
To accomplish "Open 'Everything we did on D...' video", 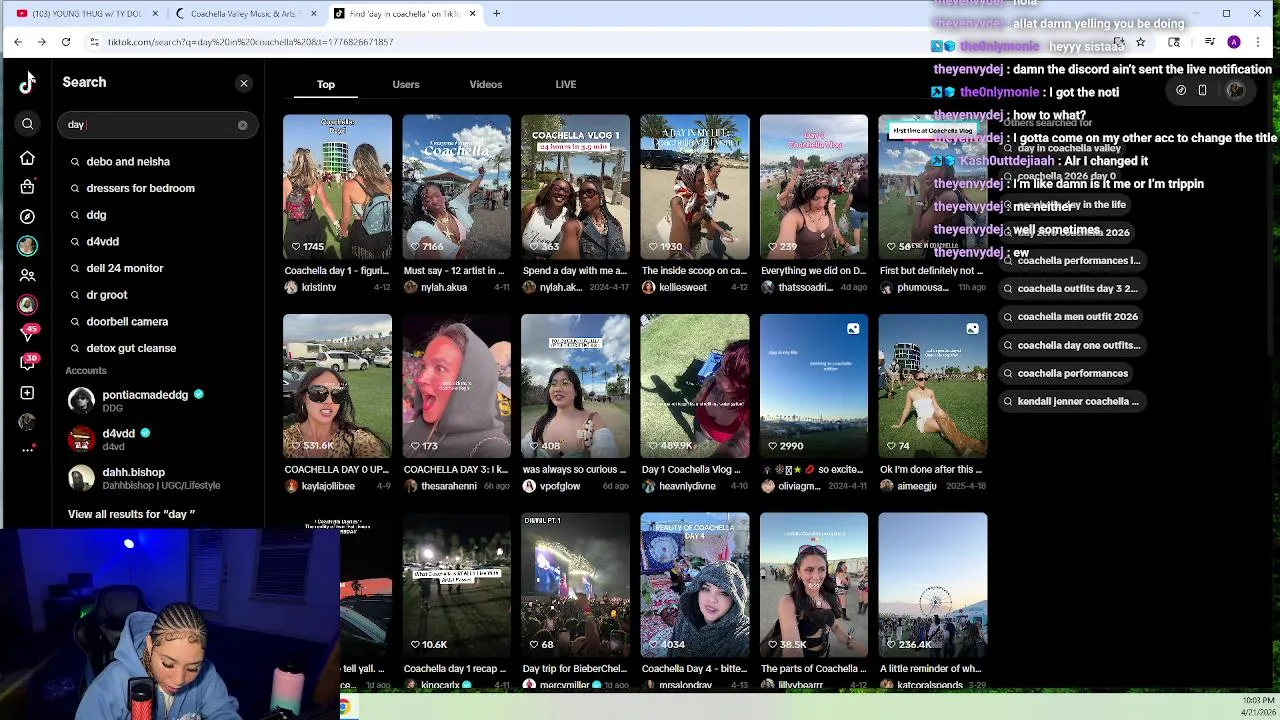I will (813, 187).
